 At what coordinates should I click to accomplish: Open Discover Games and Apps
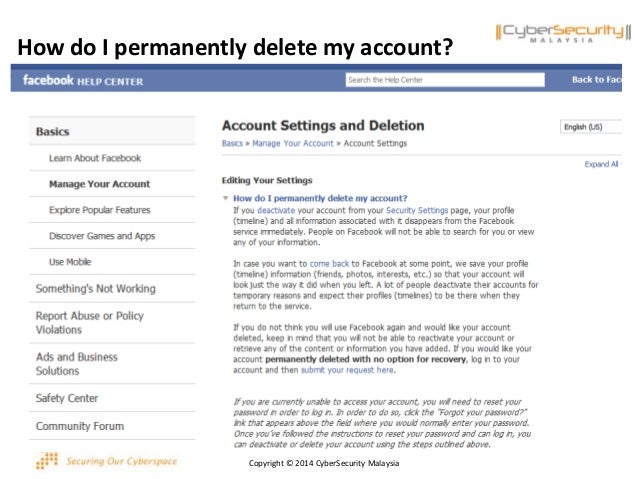point(102,236)
